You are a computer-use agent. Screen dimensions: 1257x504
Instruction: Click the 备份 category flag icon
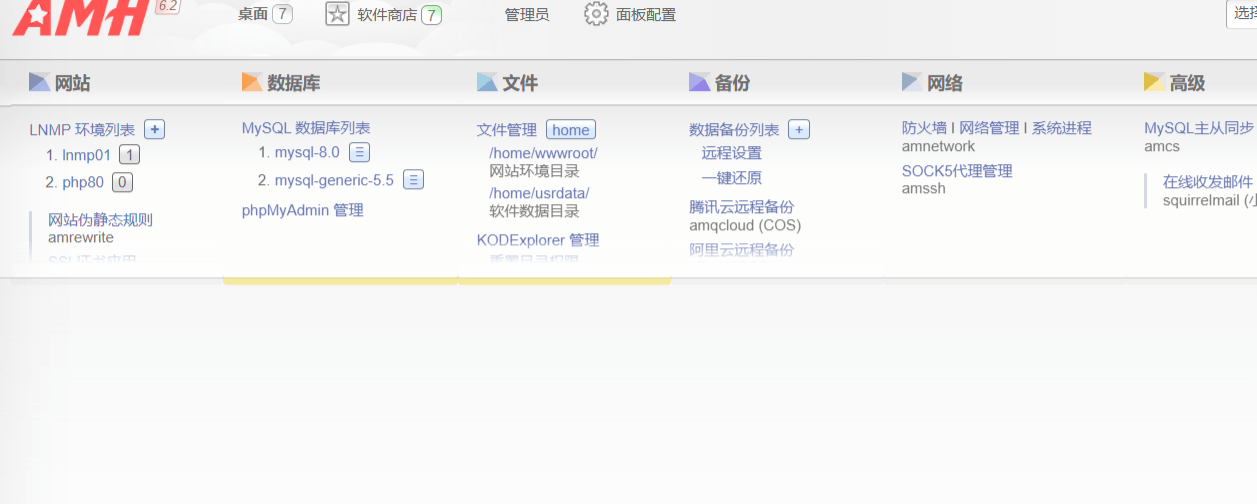tap(700, 82)
